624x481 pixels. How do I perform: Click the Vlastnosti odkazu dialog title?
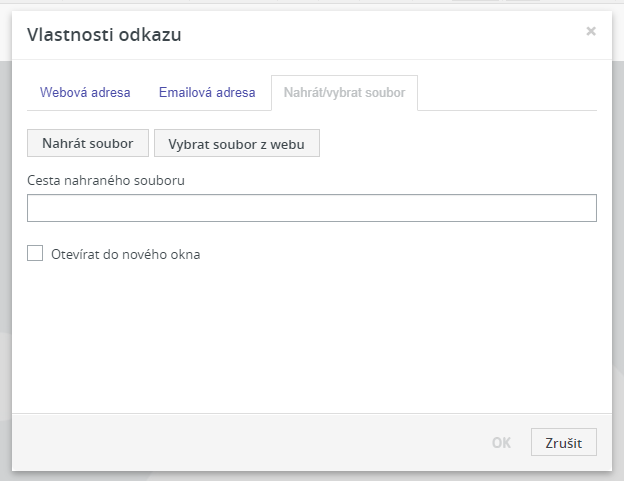click(x=104, y=35)
